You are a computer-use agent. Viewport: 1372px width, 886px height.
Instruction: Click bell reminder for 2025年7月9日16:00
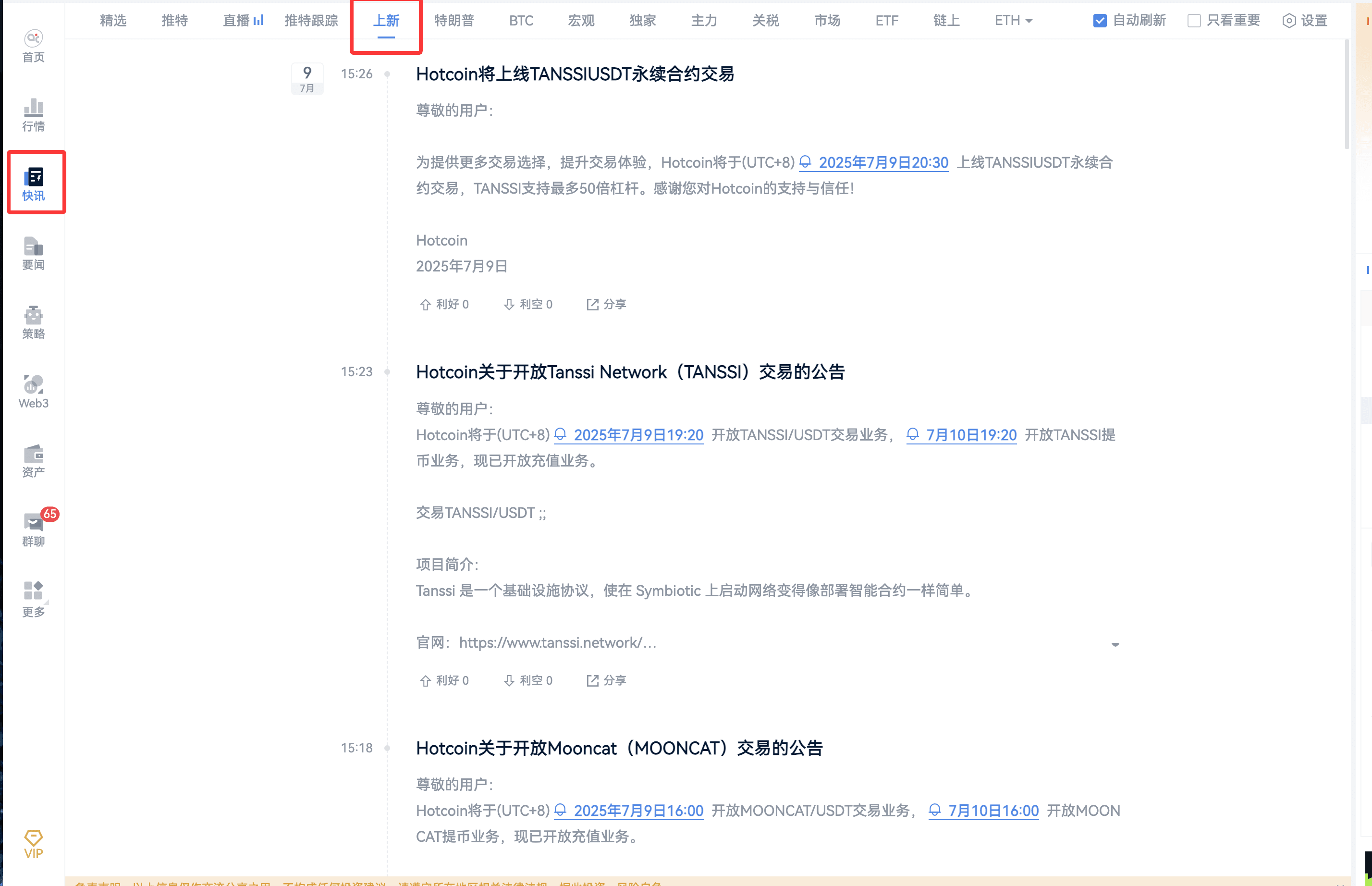(560, 811)
